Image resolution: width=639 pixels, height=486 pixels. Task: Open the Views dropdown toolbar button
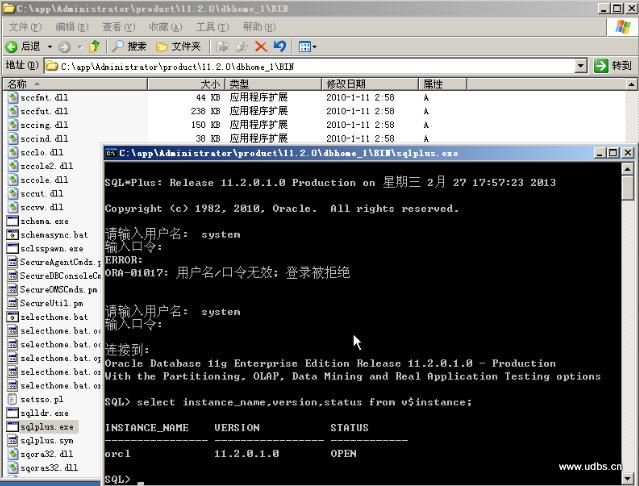(x=307, y=46)
